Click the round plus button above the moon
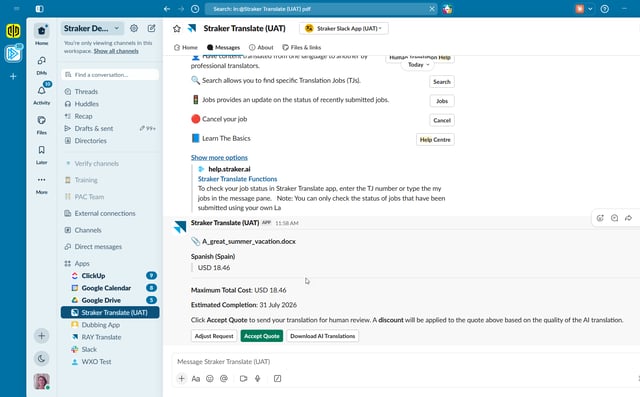The image size is (640, 397). (x=41, y=336)
